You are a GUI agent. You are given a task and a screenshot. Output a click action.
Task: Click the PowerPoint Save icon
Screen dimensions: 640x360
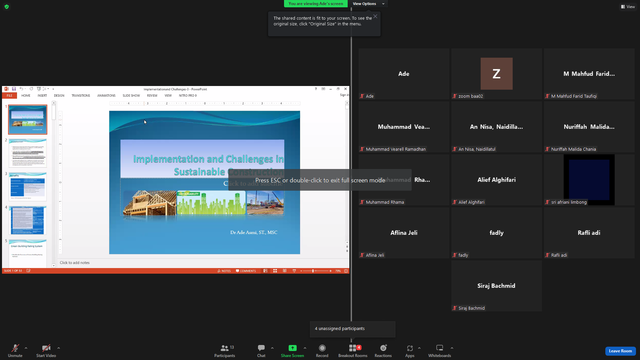pos(14,89)
